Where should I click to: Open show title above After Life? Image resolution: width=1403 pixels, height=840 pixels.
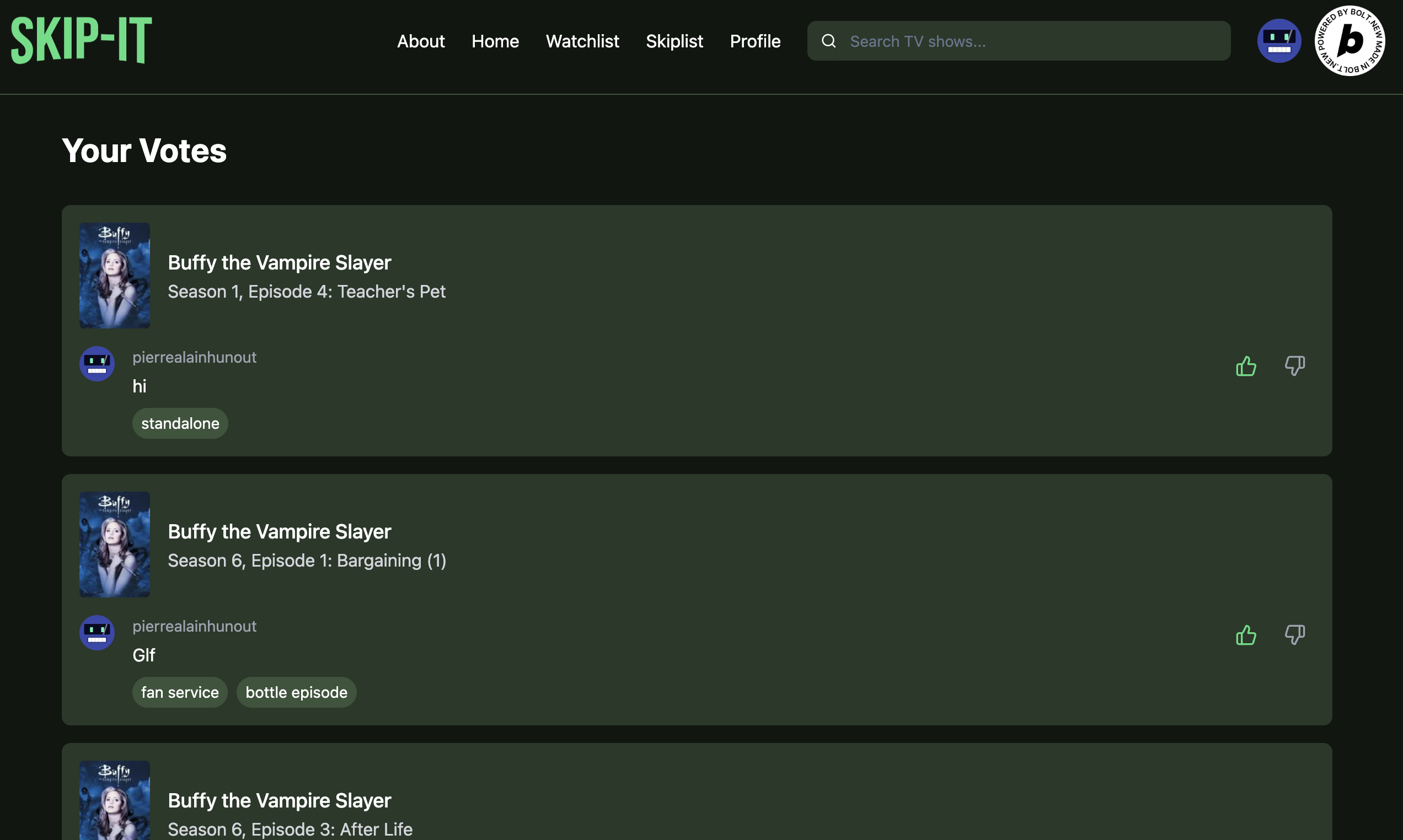pyautogui.click(x=279, y=800)
